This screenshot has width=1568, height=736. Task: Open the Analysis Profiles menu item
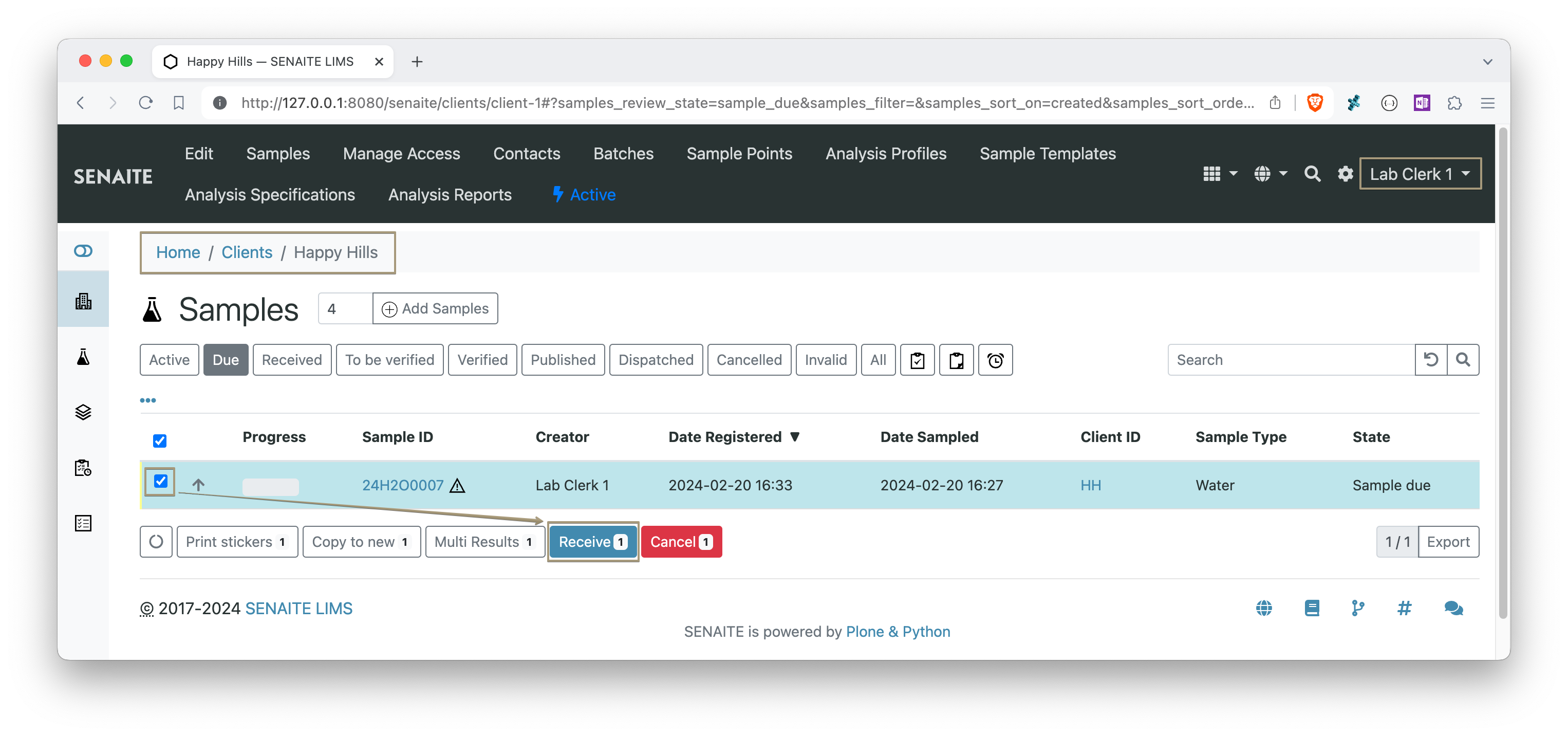[x=886, y=153]
